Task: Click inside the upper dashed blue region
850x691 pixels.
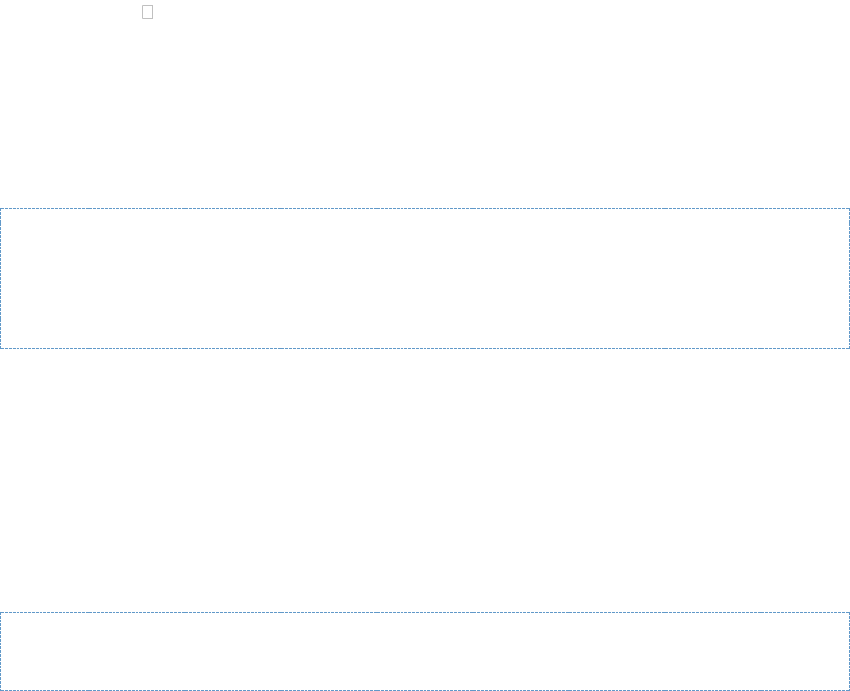Action: pyautogui.click(x=425, y=279)
